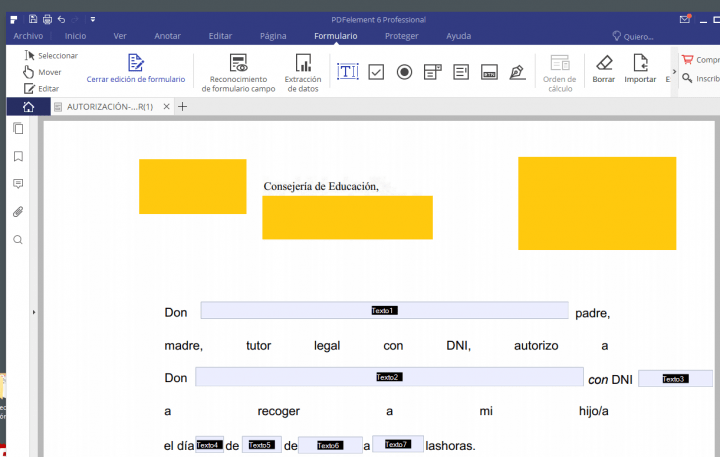Click the app logo icon in title bar
Viewport: 720px width, 457px height.
tap(14, 19)
